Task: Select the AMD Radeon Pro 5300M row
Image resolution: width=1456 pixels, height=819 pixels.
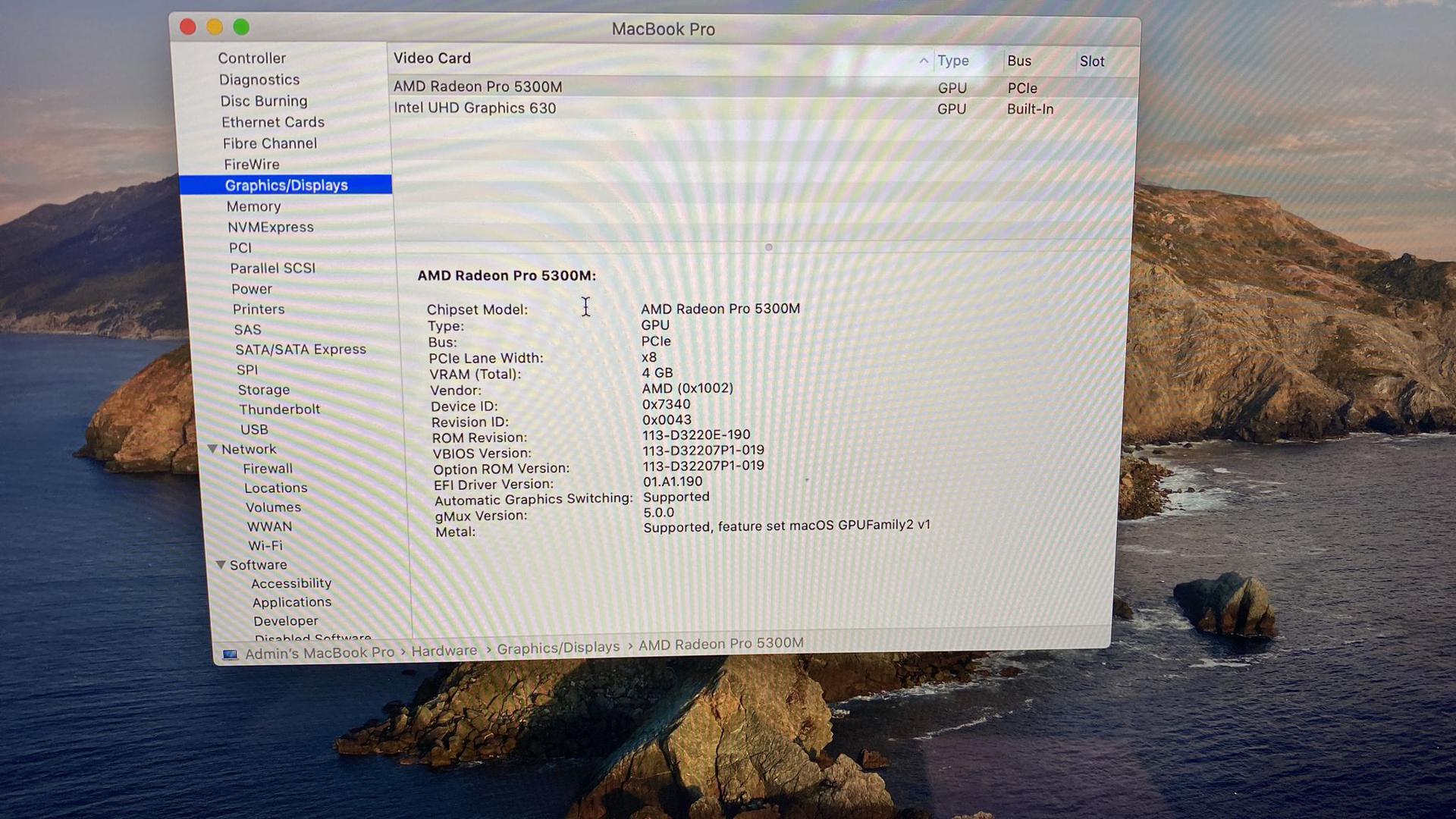Action: pos(763,87)
